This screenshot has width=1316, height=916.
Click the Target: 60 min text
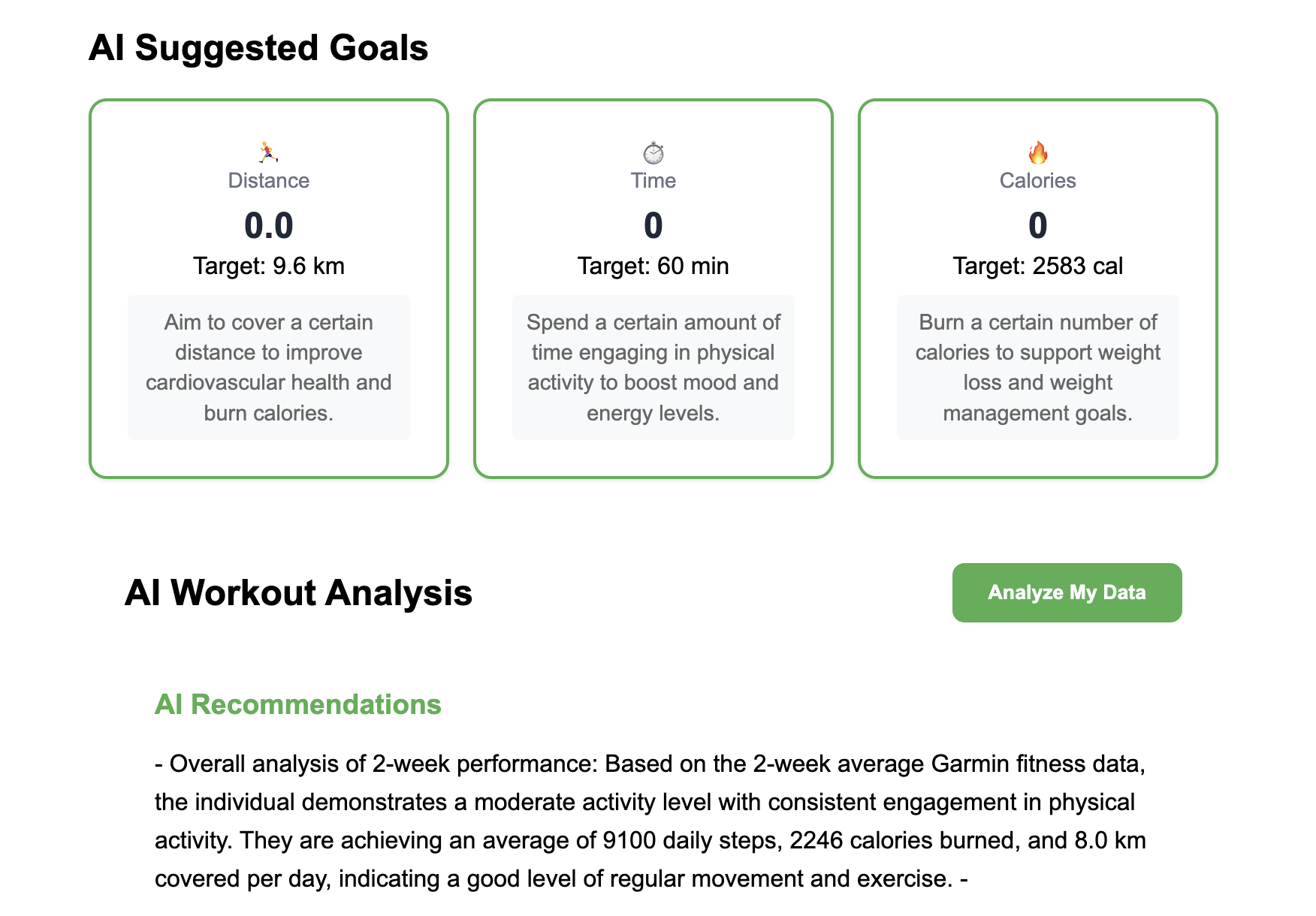(653, 267)
